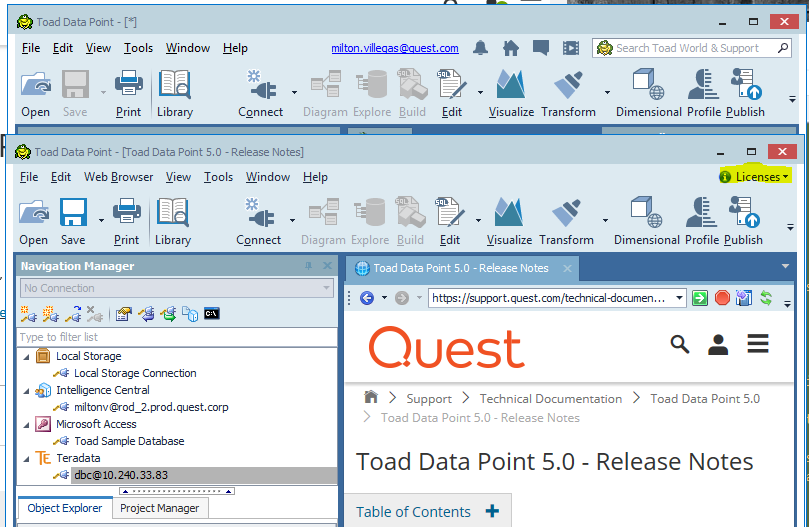
Task: Open the Edit dropdown arrow in the front window
Action: point(478,220)
